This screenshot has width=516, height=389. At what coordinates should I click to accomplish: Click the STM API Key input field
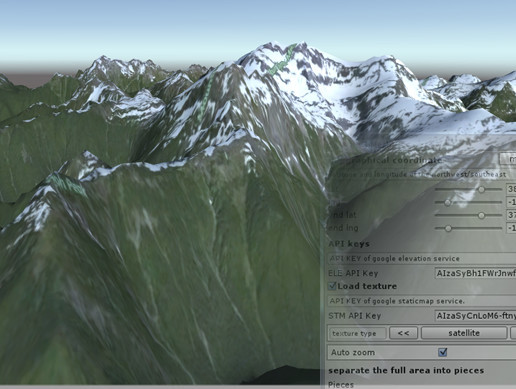[476, 316]
